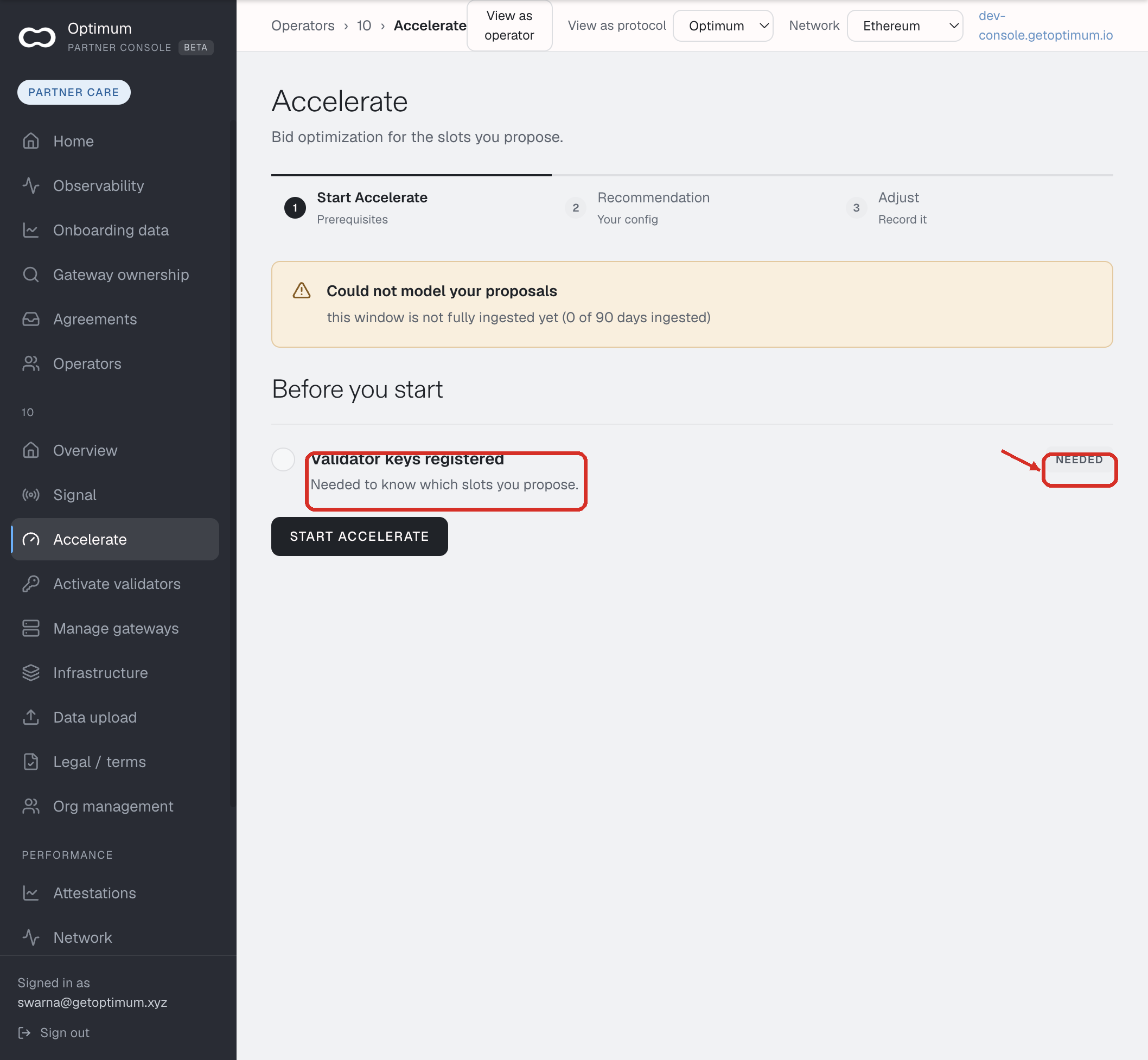Go to Onboarding data page
Viewport: 1148px width, 1060px height.
point(114,230)
